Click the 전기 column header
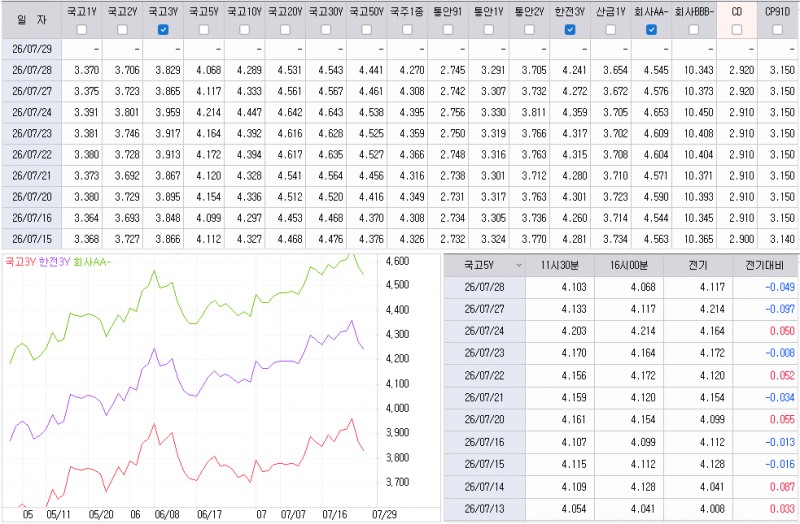 coord(698,265)
